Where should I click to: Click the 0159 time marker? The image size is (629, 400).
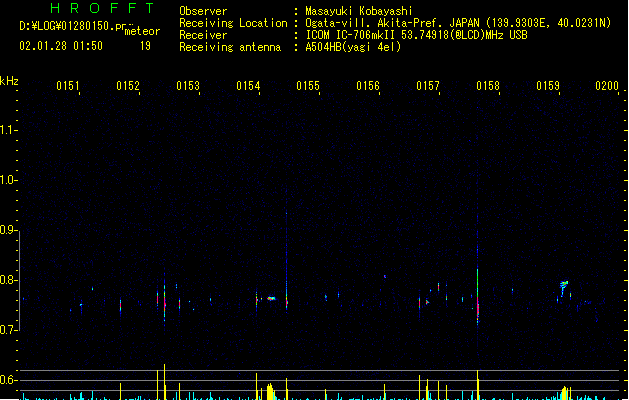pyautogui.click(x=548, y=86)
